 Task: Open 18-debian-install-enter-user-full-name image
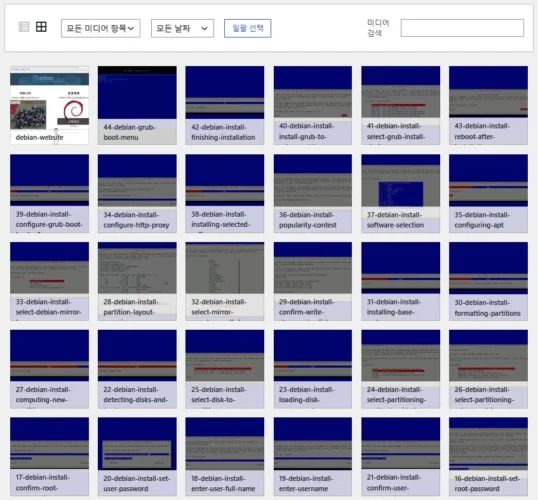225,457
